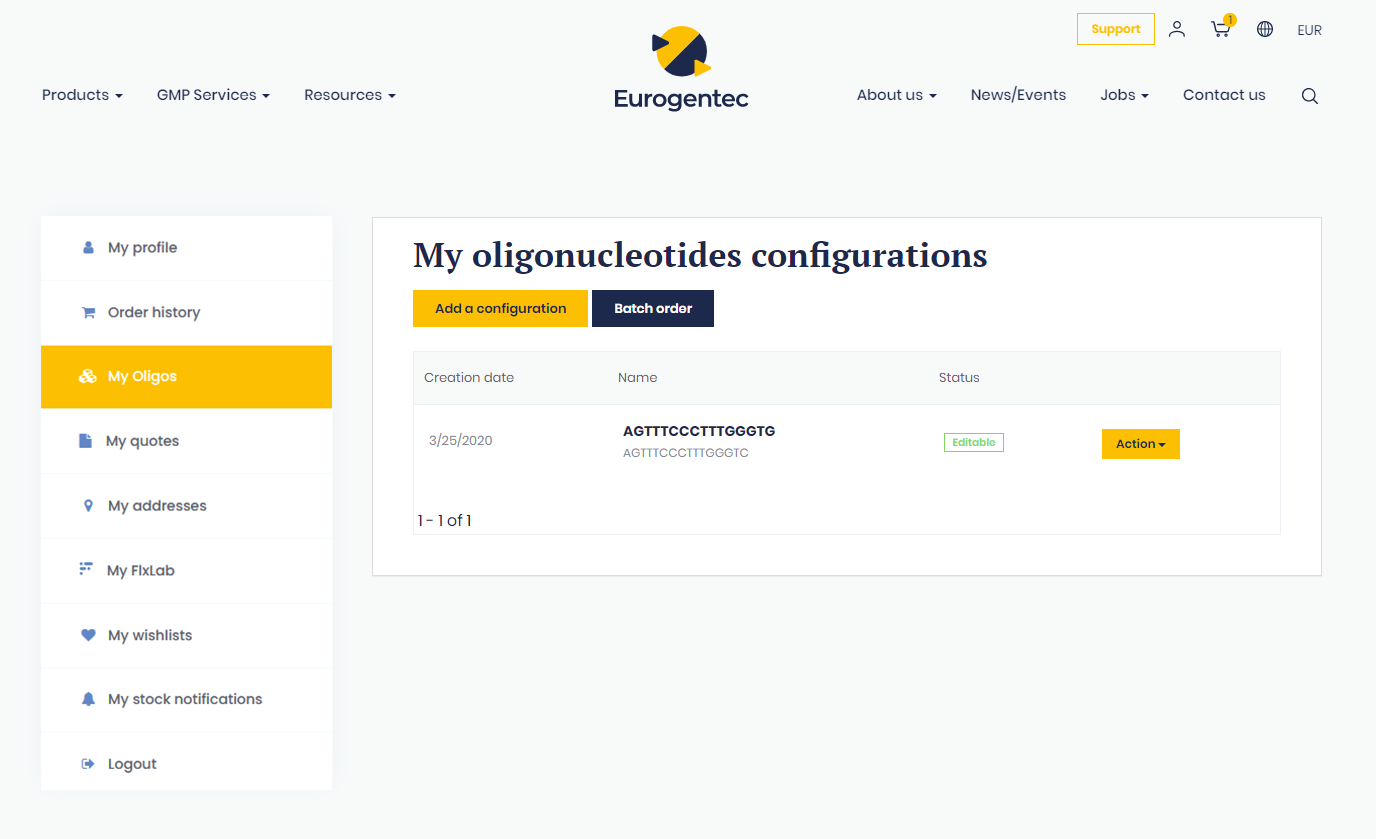Click the Eurogentec logo

[x=681, y=68]
